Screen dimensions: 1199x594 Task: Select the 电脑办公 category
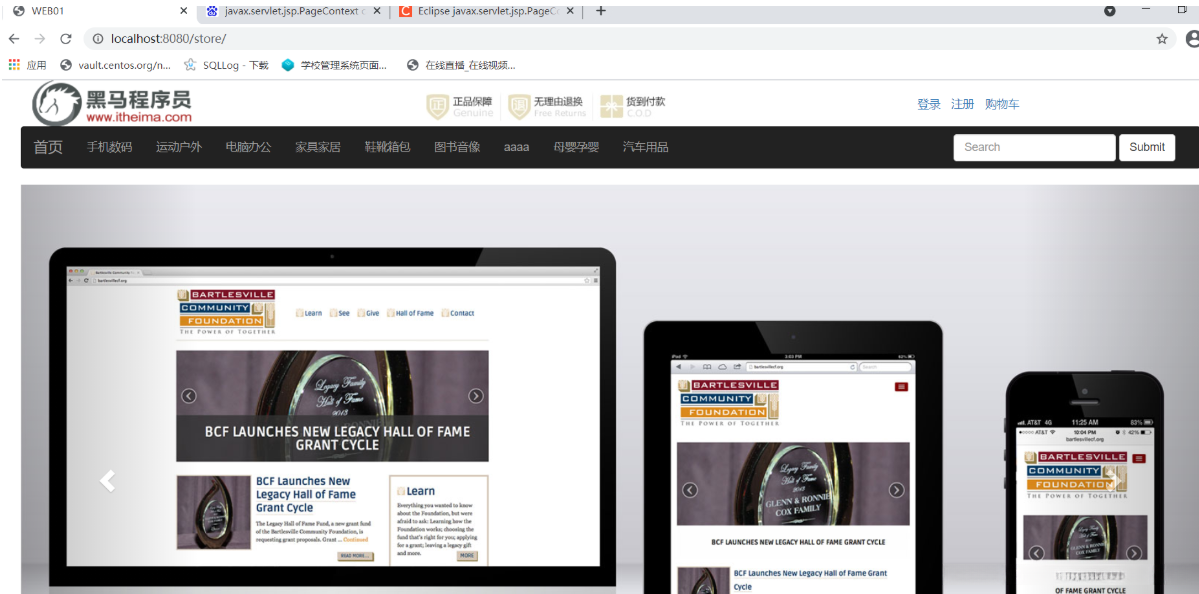(249, 147)
